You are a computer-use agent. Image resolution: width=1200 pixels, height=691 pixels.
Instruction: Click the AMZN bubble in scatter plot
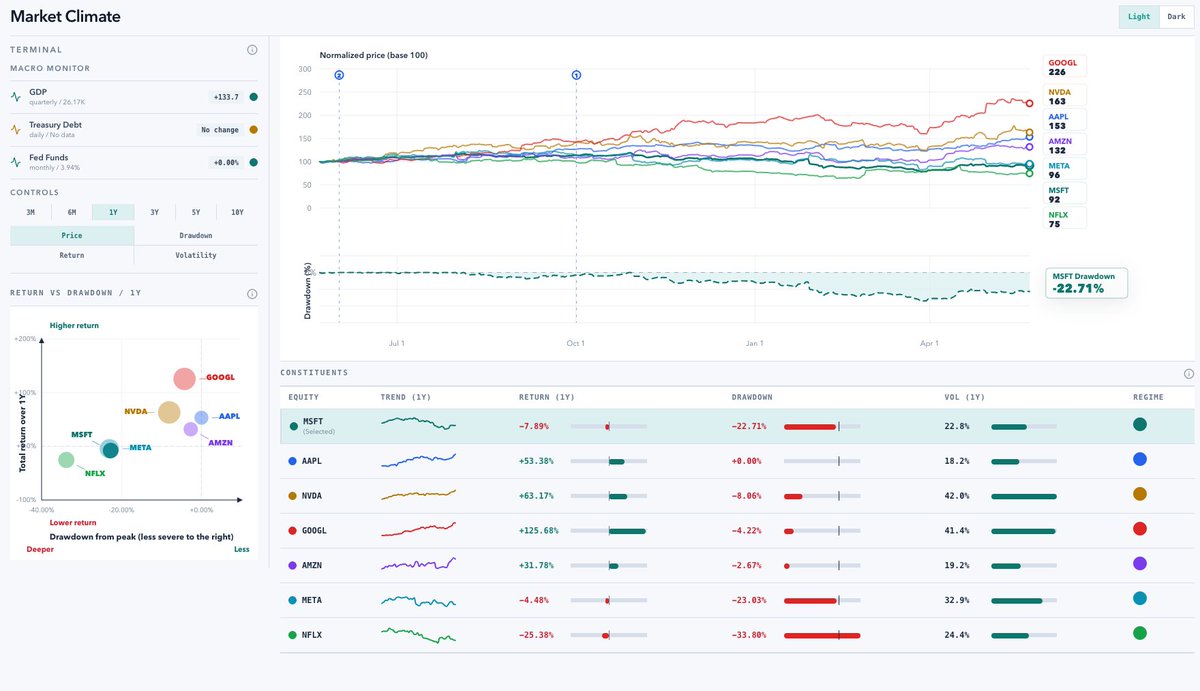tap(190, 429)
